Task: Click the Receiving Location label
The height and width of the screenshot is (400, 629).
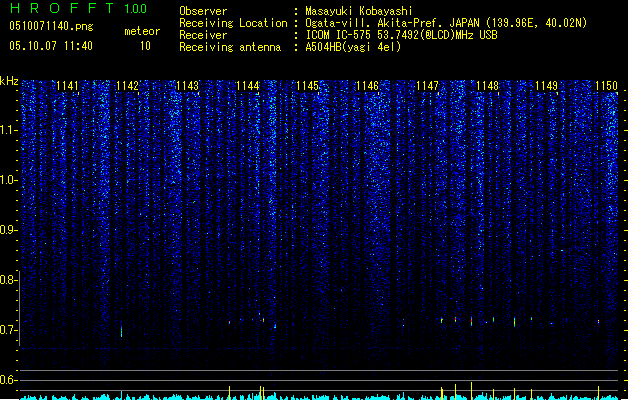Action: [x=233, y=23]
